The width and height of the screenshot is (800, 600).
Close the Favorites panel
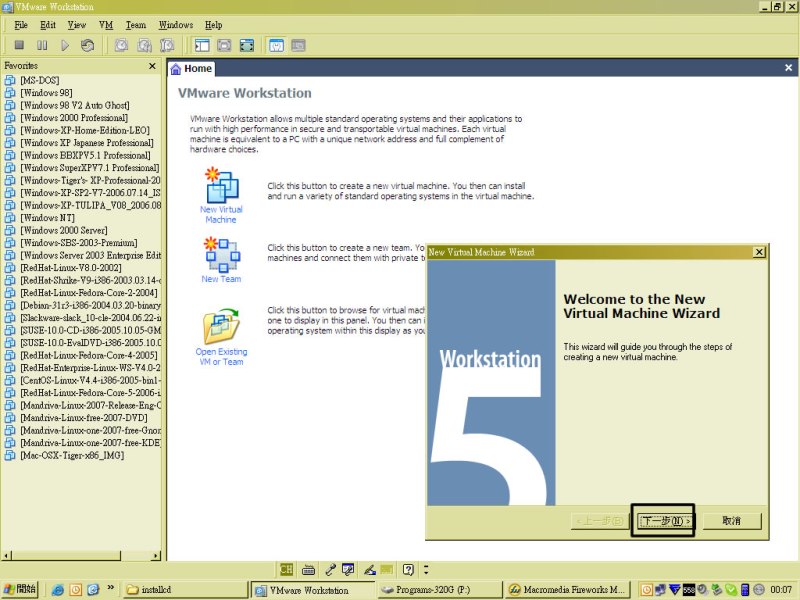click(x=152, y=66)
